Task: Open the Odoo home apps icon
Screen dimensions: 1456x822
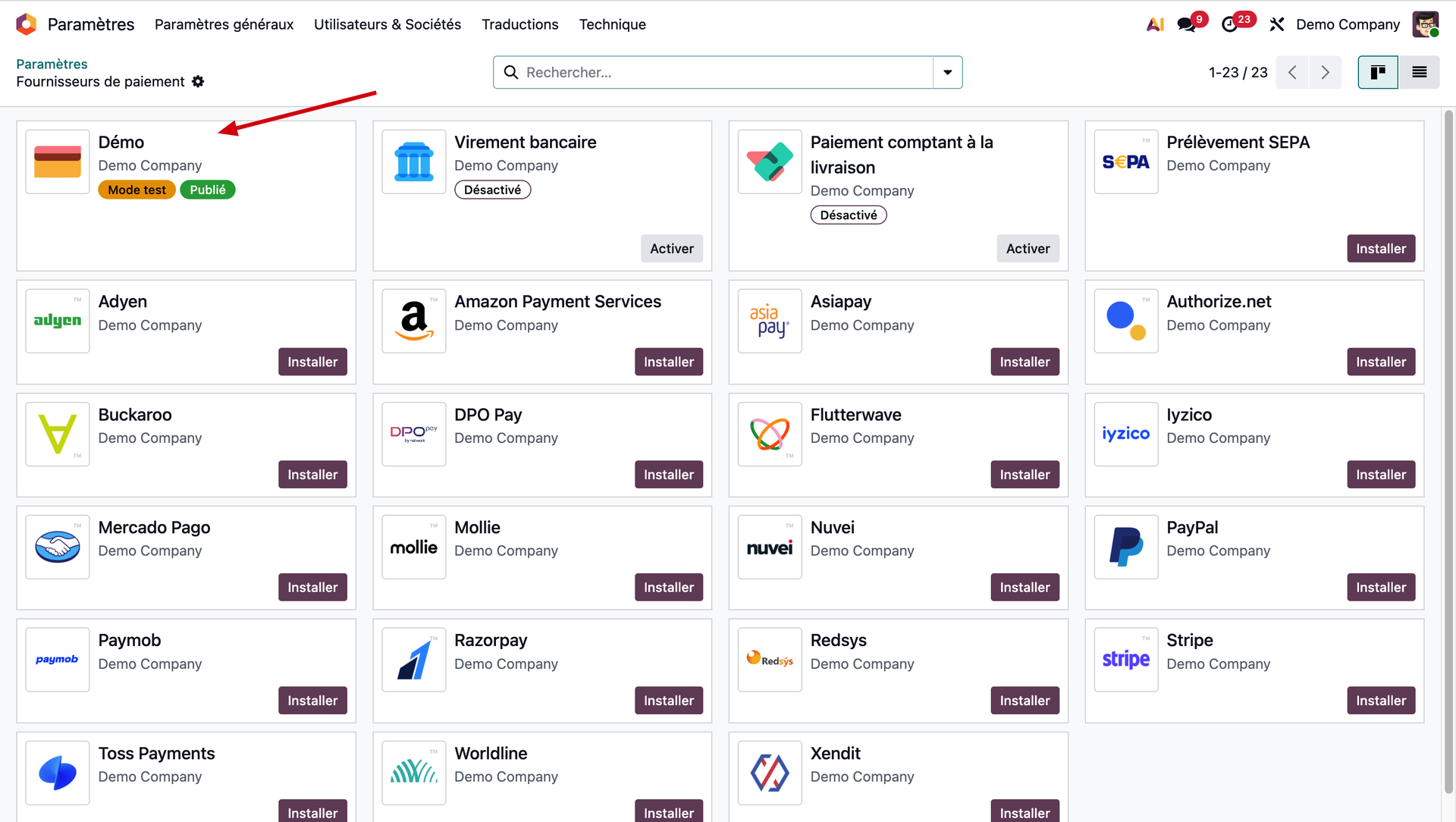Action: (27, 24)
